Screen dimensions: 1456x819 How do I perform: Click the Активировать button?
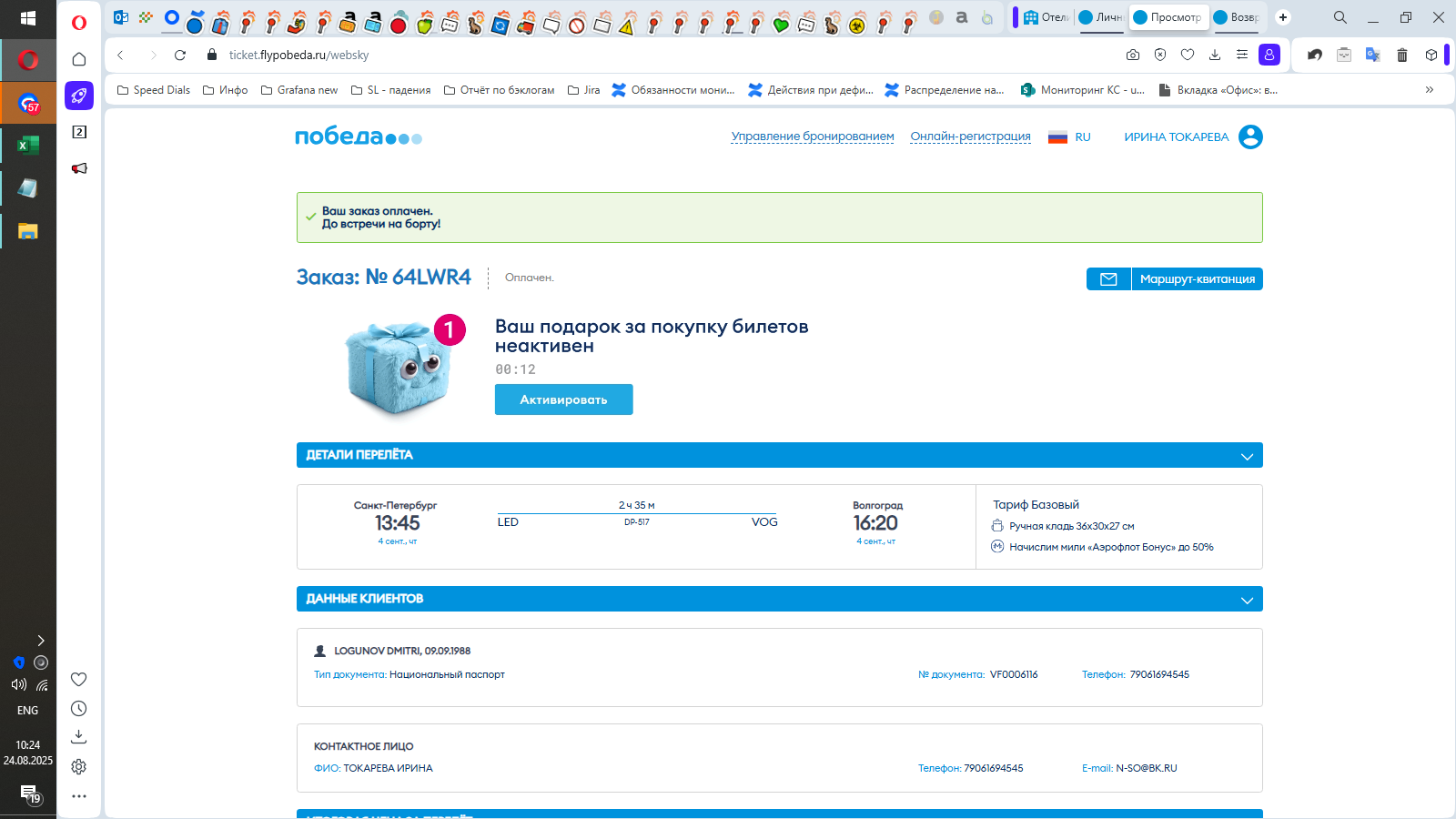coord(563,399)
